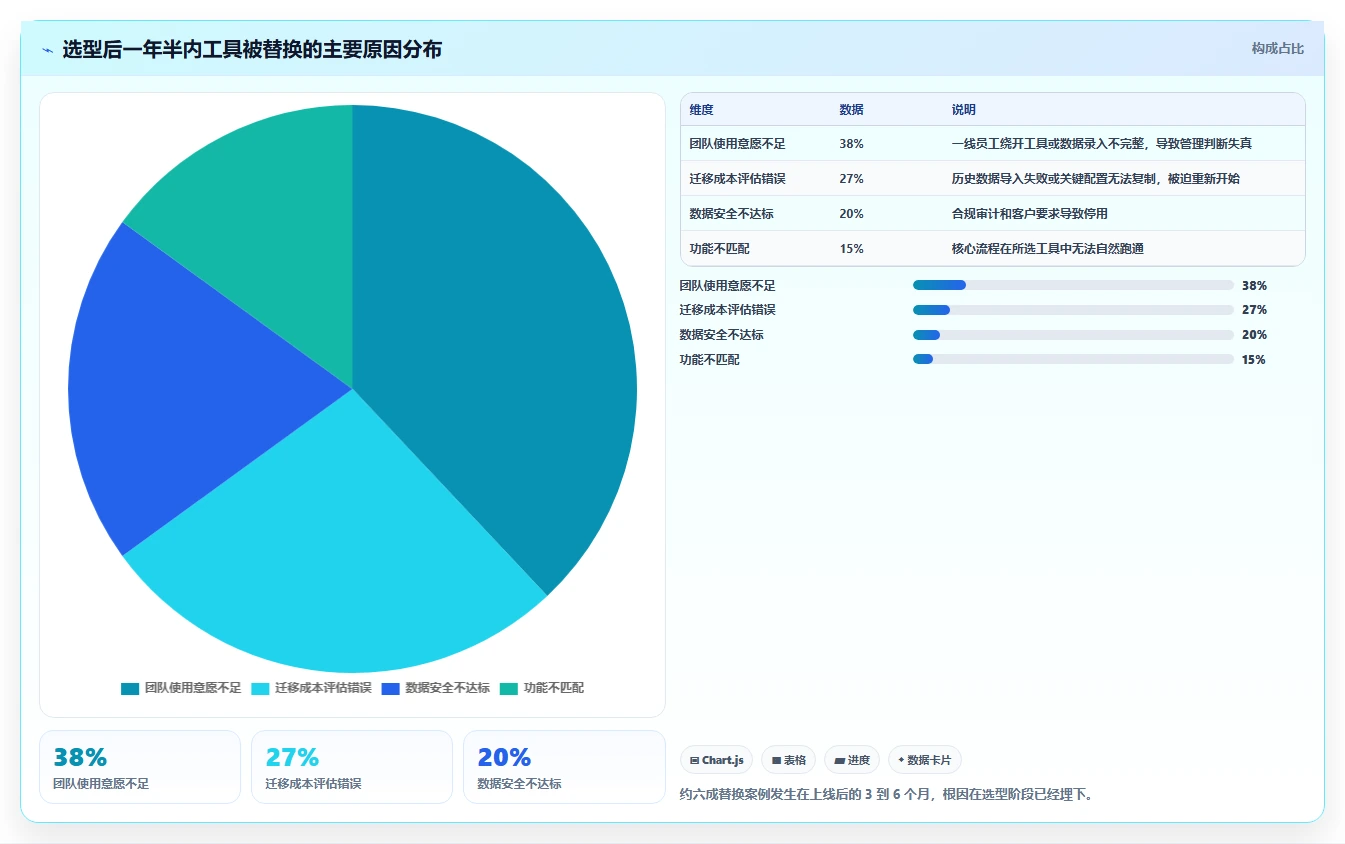Toggle the 团队使用意愿不足 legend swatch
The image size is (1345, 844).
(x=130, y=688)
